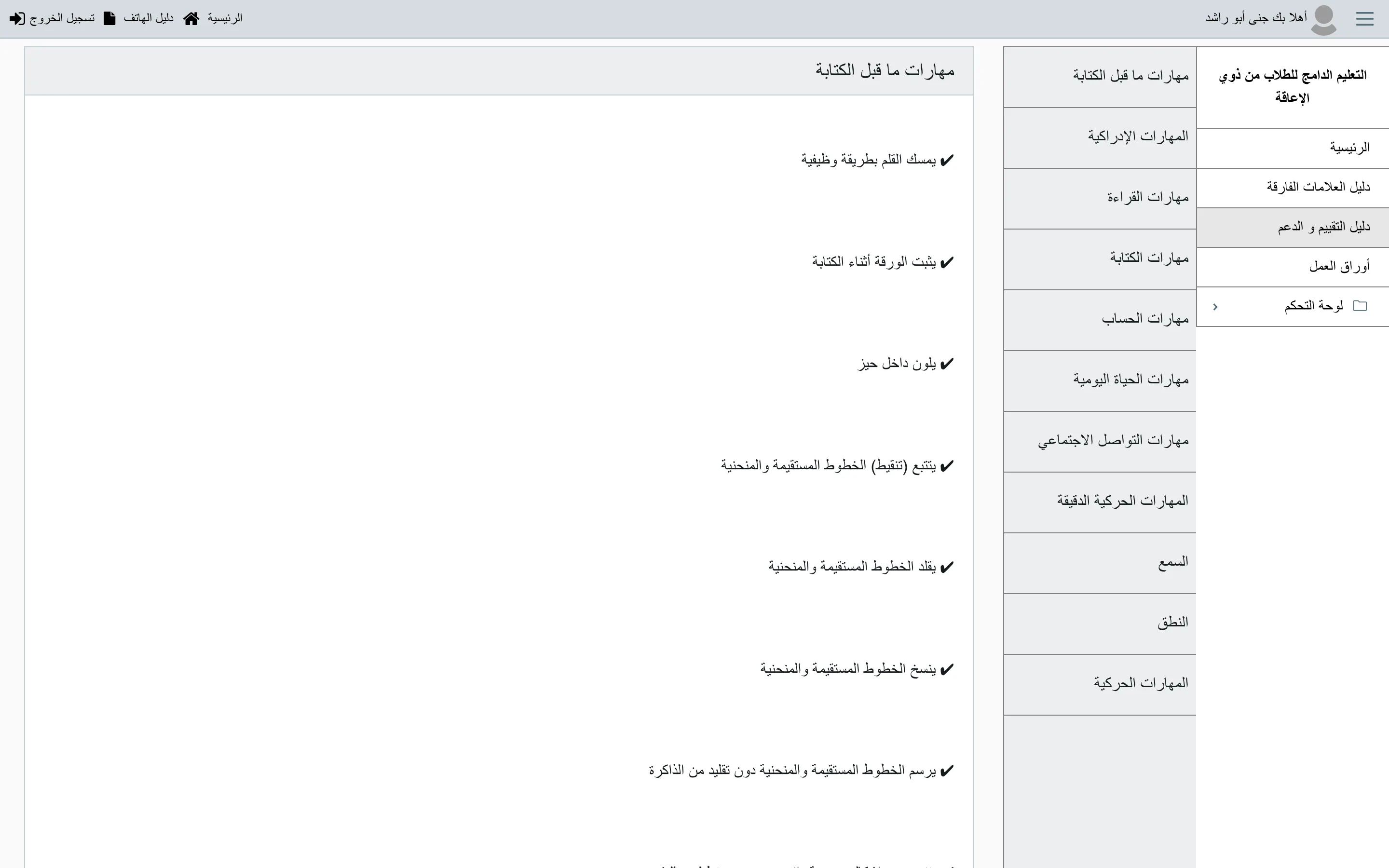This screenshot has width=1389, height=868.
Task: Click the text ينسخ الخطوط المستقيمة والمنحنية
Action: point(848,669)
